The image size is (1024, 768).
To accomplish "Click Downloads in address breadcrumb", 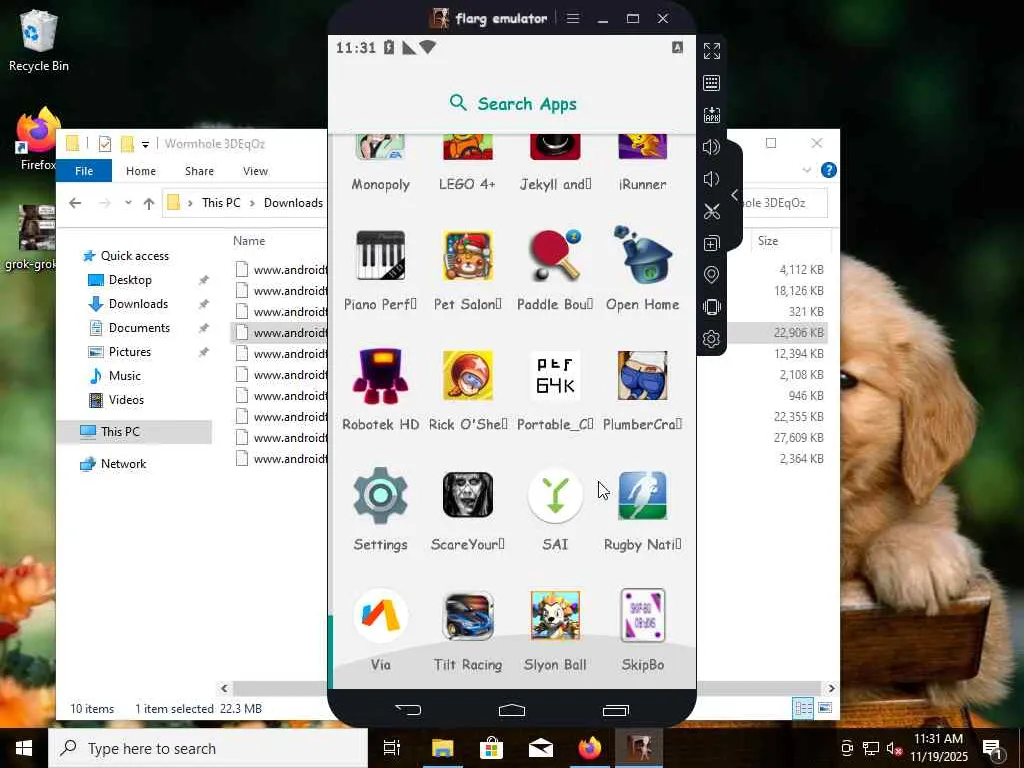I will [293, 203].
